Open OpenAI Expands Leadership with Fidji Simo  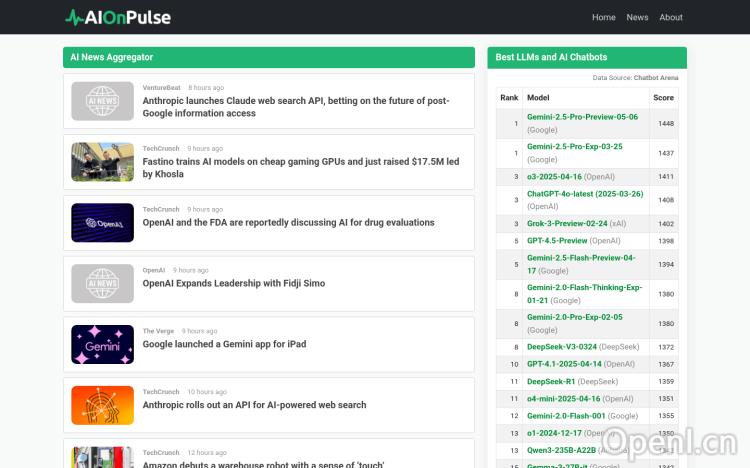click(x=233, y=283)
